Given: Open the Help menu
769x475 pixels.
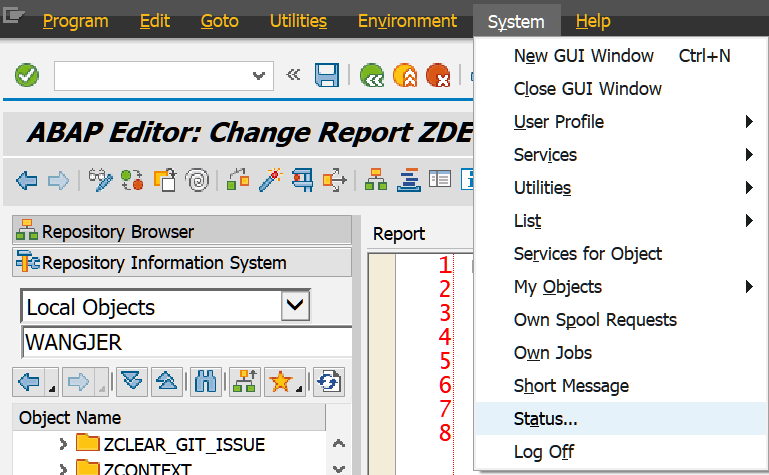Looking at the screenshot, I should 593,21.
